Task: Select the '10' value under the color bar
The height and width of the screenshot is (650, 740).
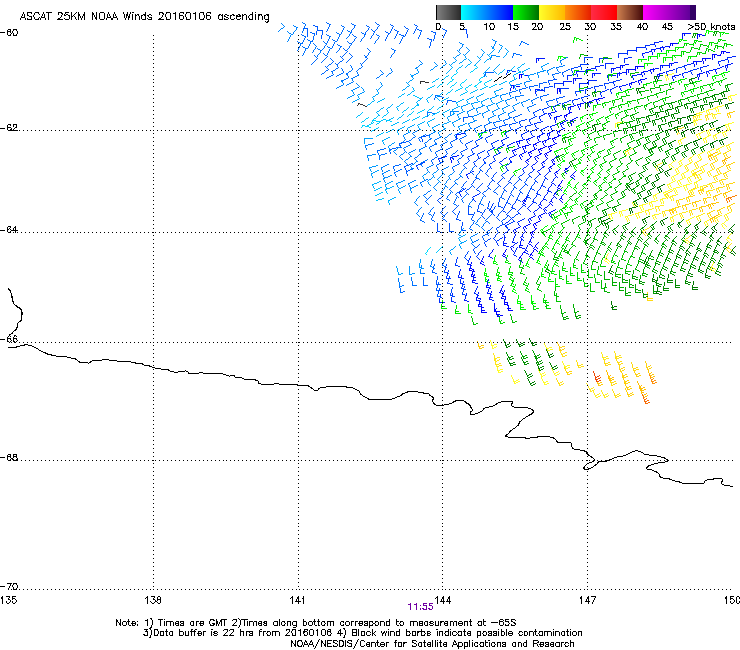Action: pyautogui.click(x=489, y=27)
